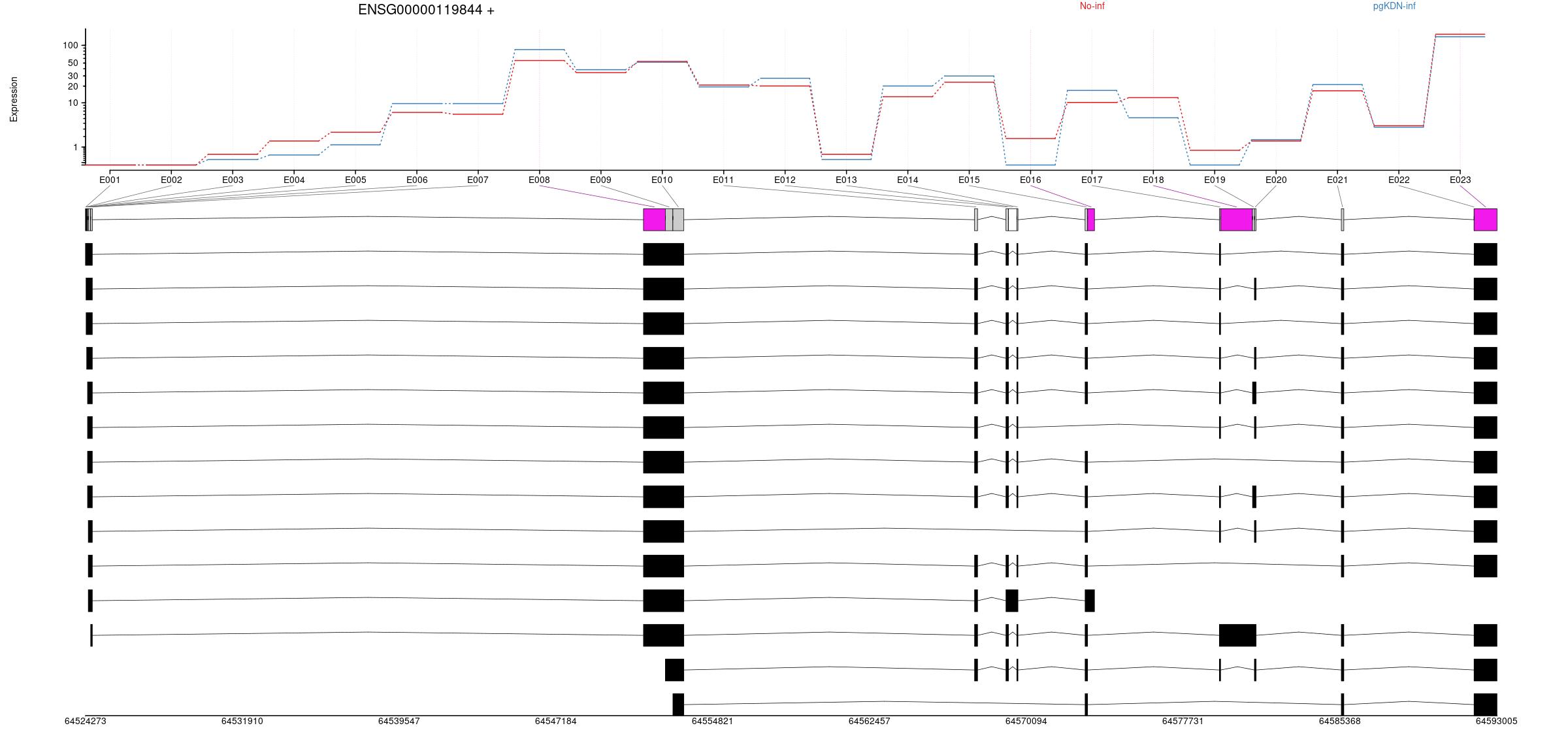Click the large magenta exon E008 block

point(655,220)
